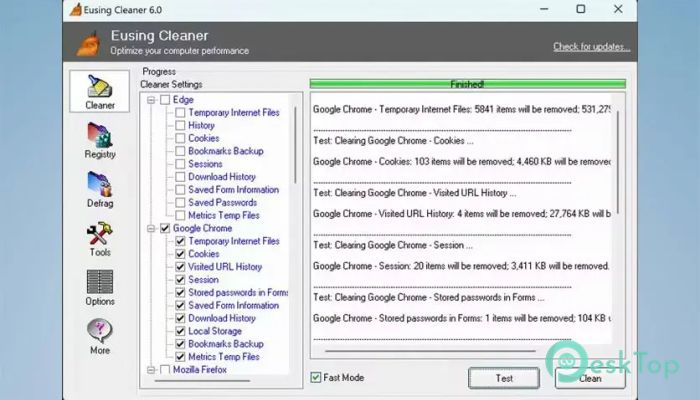Click the Finished progress bar

[x=467, y=84]
